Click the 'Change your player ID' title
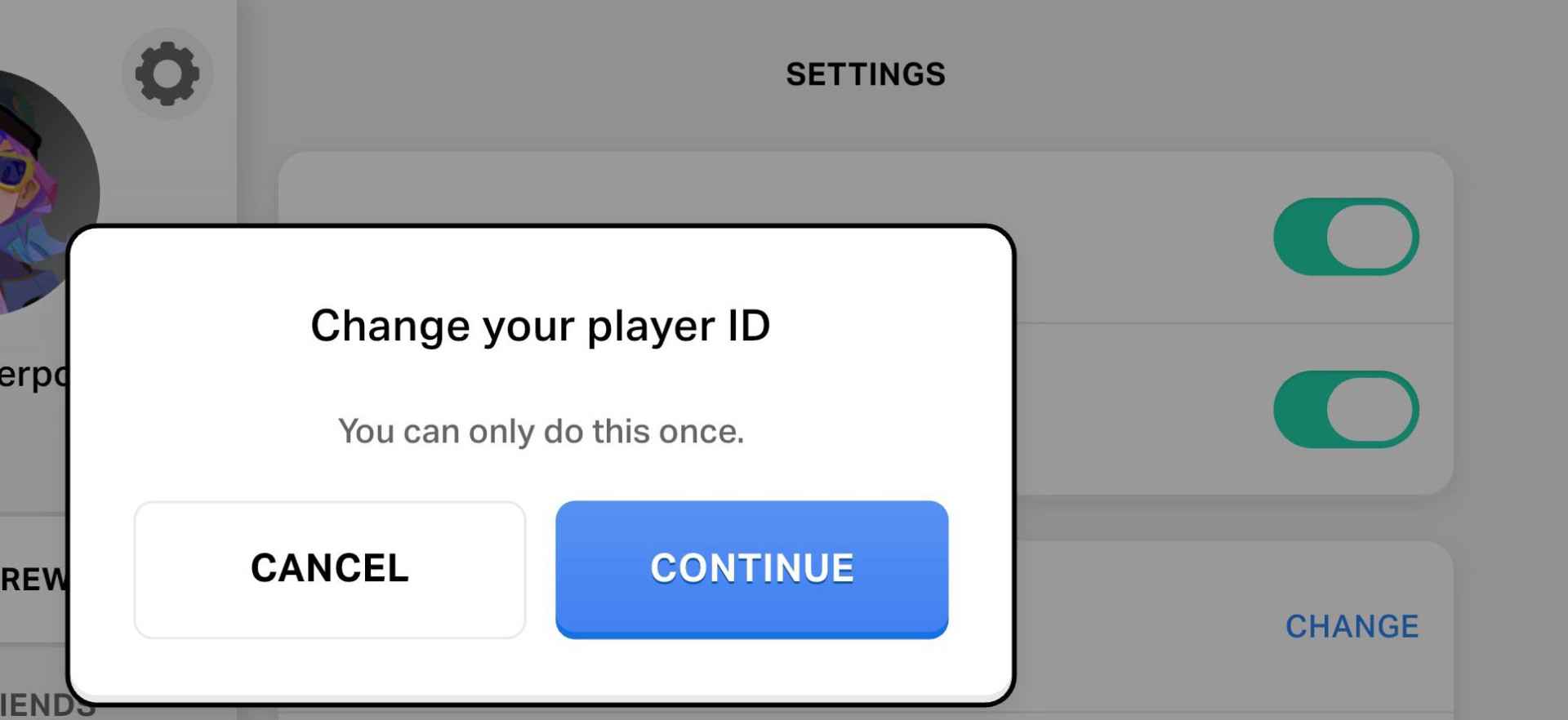1568x720 pixels. pyautogui.click(x=540, y=326)
